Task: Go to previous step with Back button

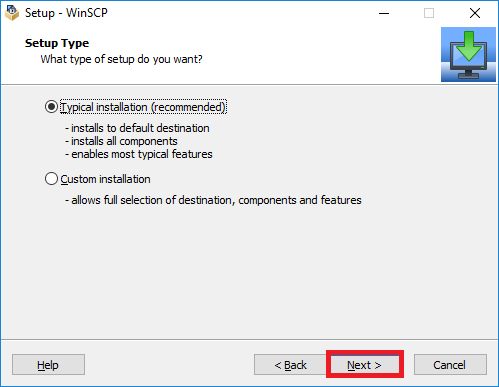Action: pyautogui.click(x=290, y=365)
